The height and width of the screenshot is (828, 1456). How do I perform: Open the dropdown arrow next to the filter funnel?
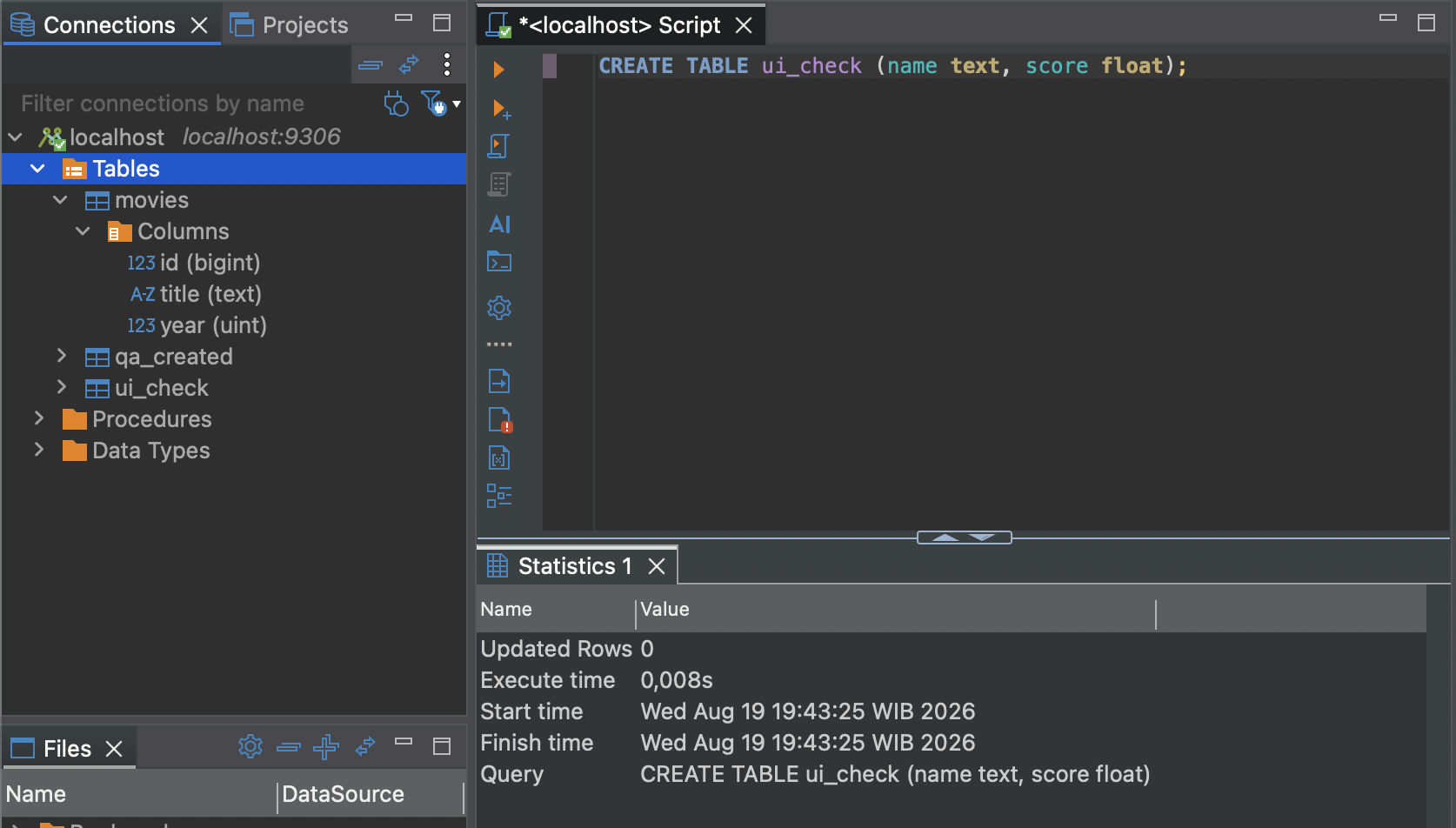coord(457,103)
